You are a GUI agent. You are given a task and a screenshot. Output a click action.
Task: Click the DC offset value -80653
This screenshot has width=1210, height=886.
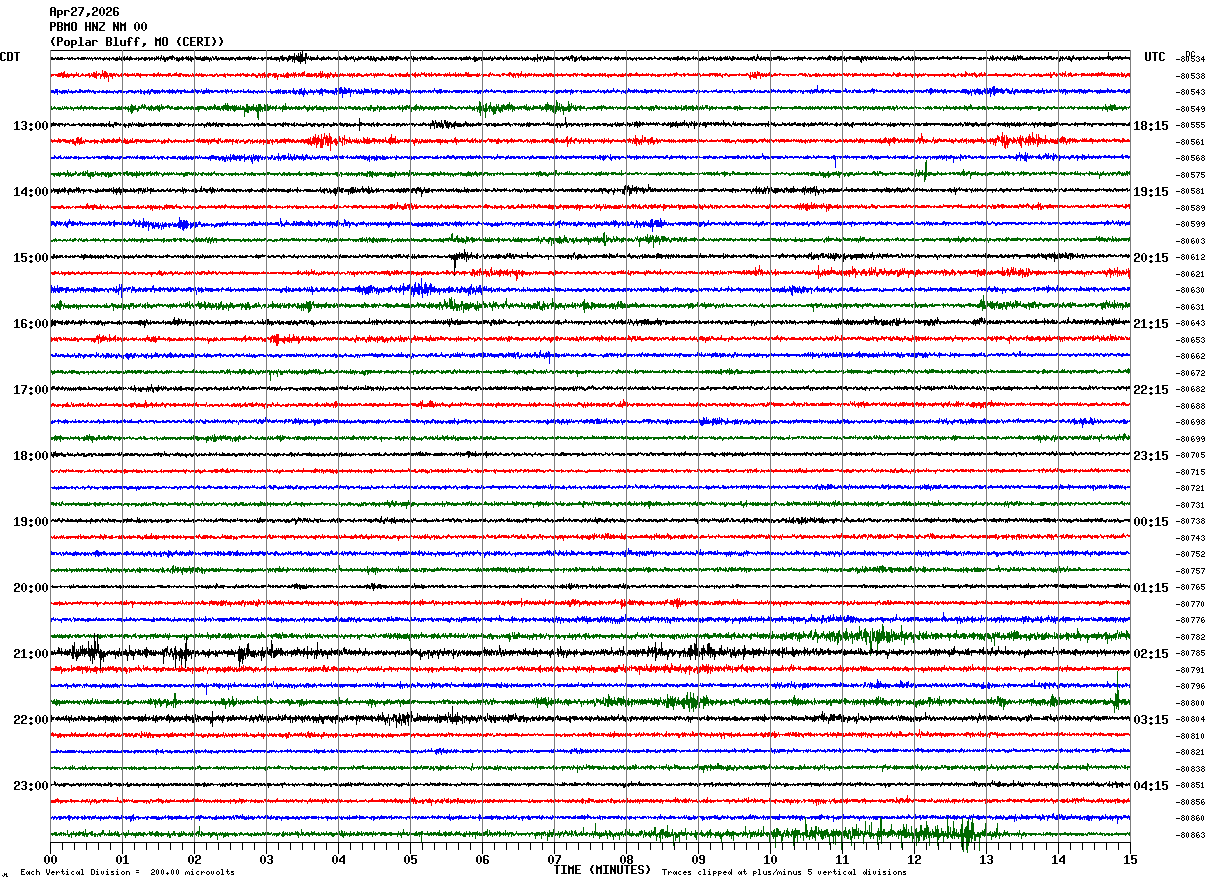click(1190, 340)
